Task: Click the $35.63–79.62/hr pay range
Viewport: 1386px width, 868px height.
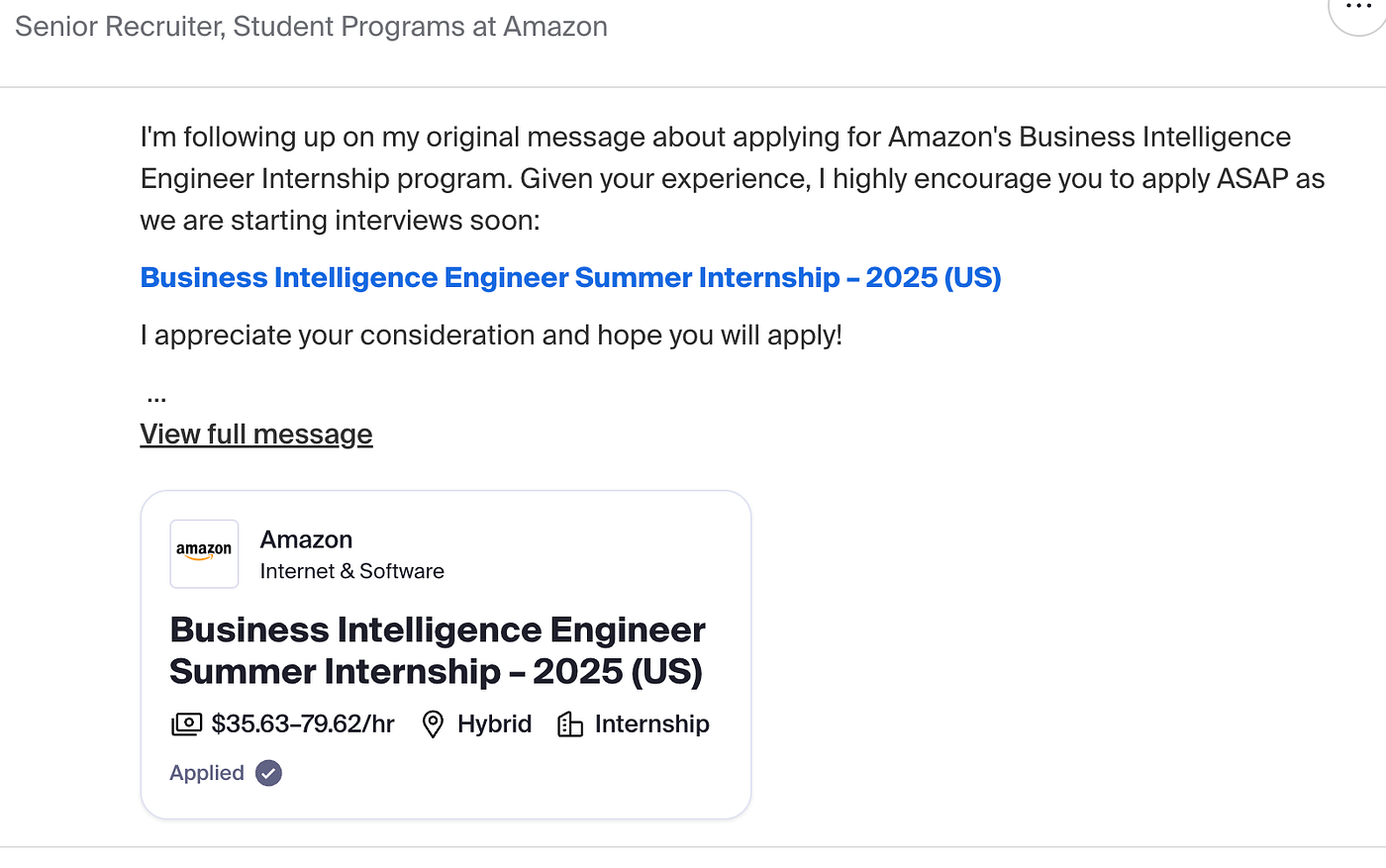Action: click(x=303, y=724)
